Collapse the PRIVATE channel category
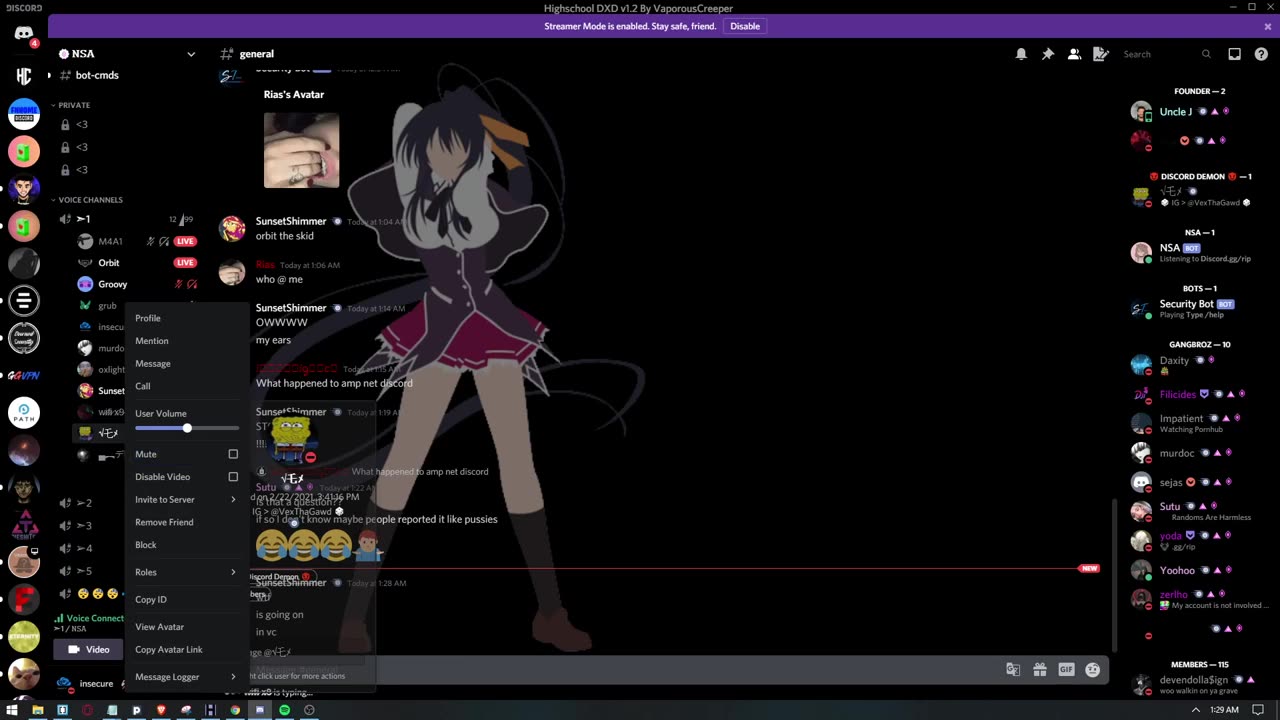Screen dimensions: 1280x720 (74, 105)
